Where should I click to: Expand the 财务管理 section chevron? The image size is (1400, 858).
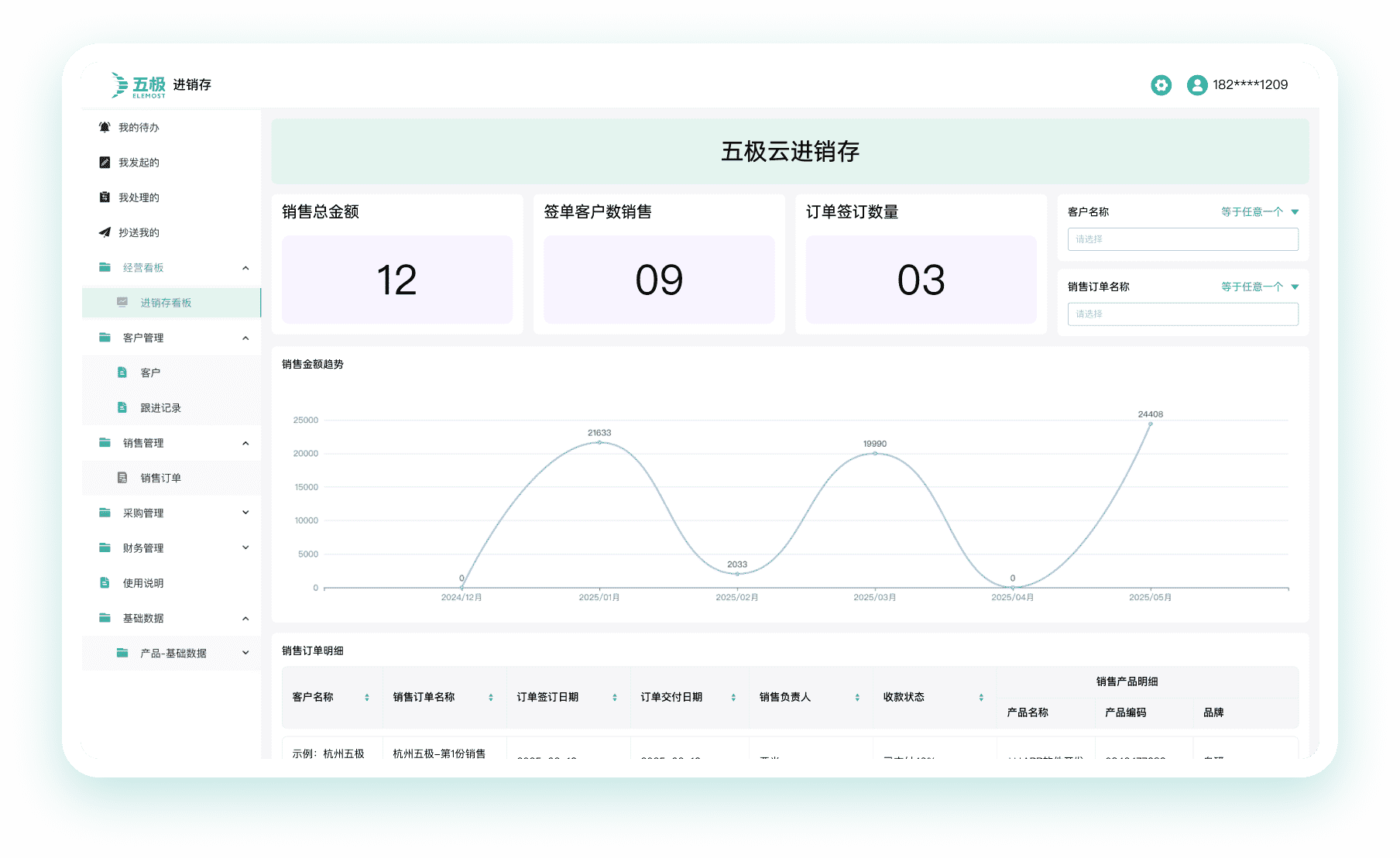(x=245, y=547)
